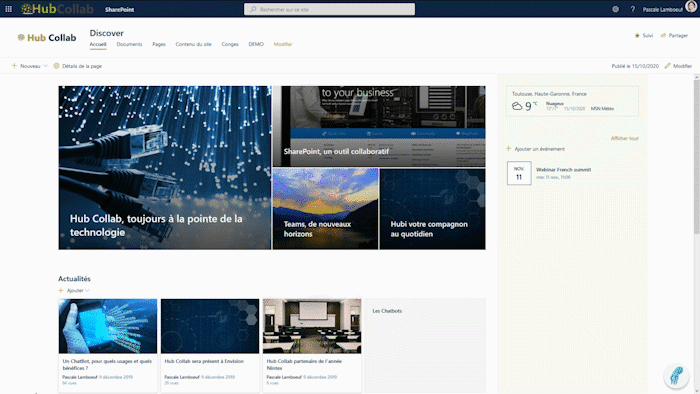700x394 pixels.
Task: Open the Webinar French summit event
Action: (563, 170)
